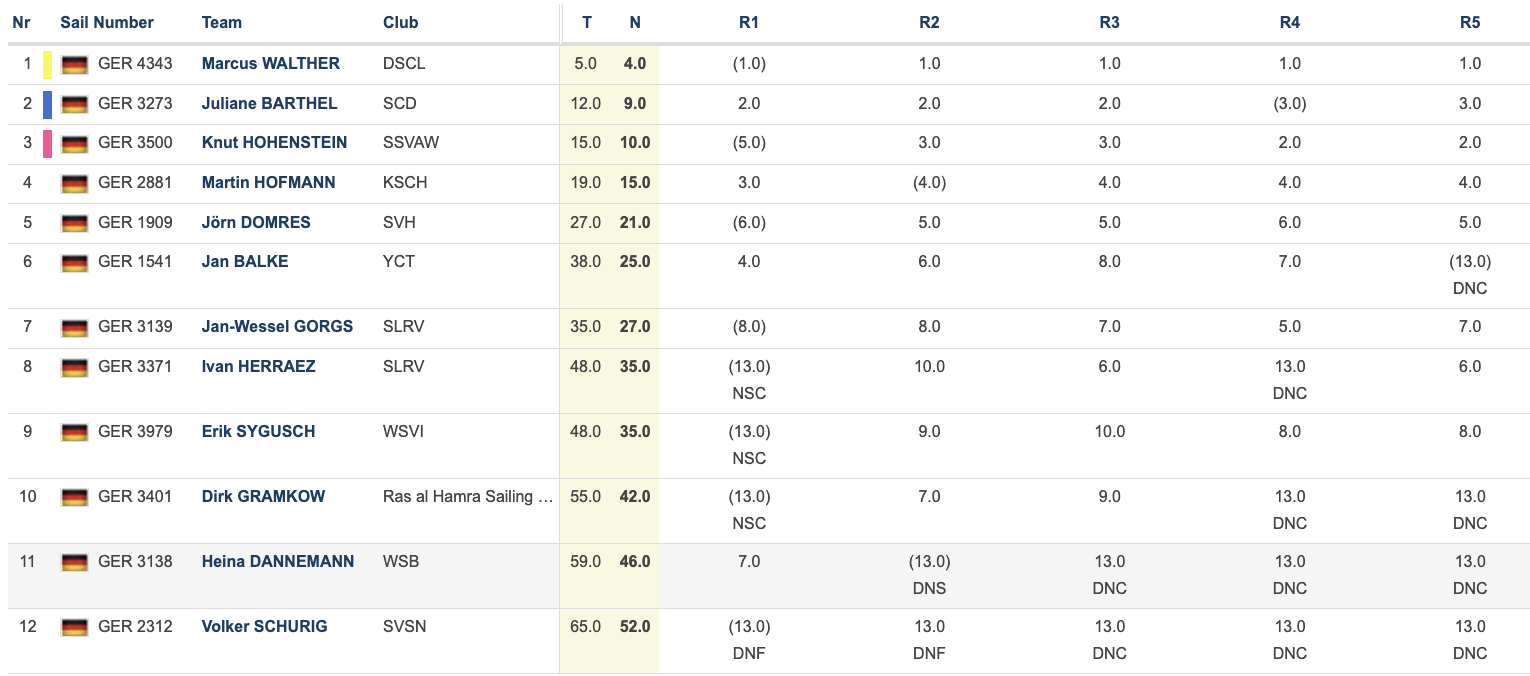Click the blue second-place marker
The width and height of the screenshot is (1530, 676).
(47, 104)
